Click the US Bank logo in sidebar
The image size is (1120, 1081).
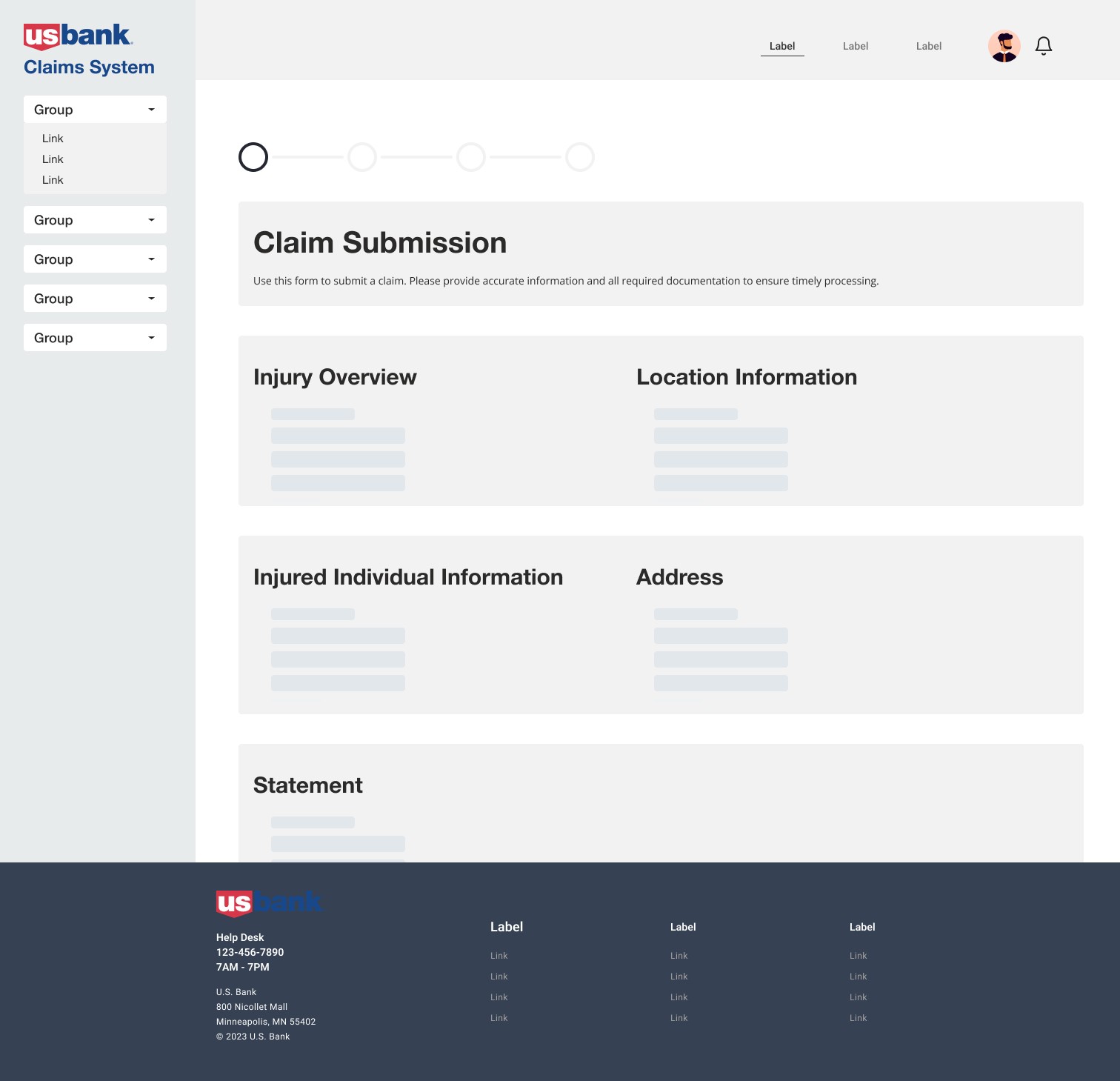(78, 36)
